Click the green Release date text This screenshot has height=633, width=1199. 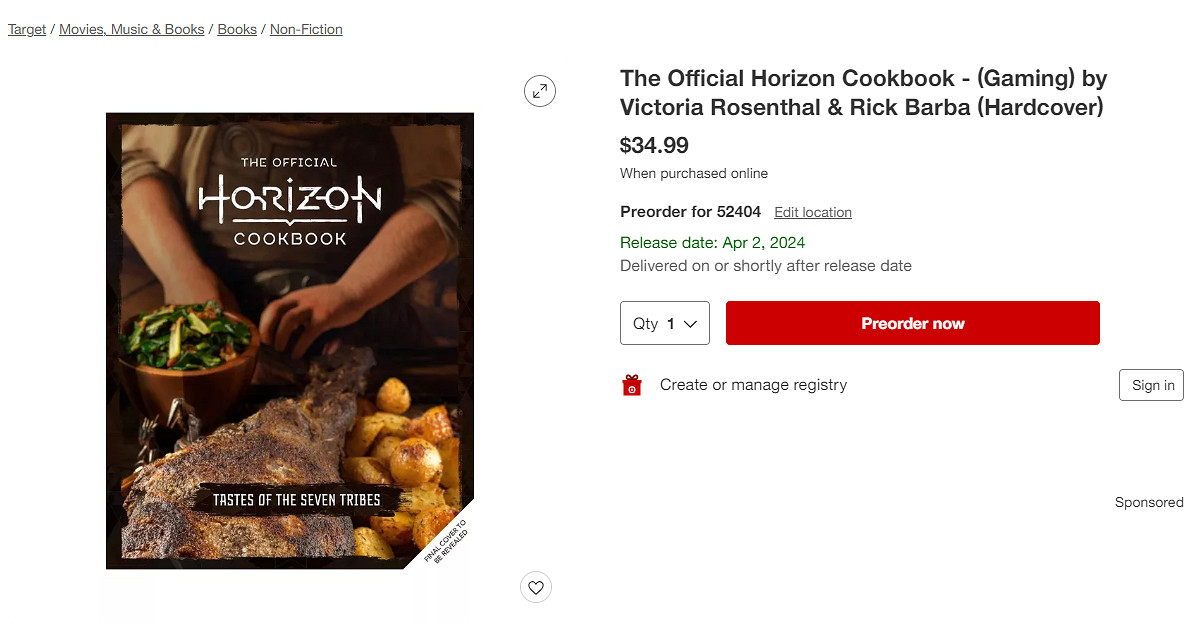point(712,243)
